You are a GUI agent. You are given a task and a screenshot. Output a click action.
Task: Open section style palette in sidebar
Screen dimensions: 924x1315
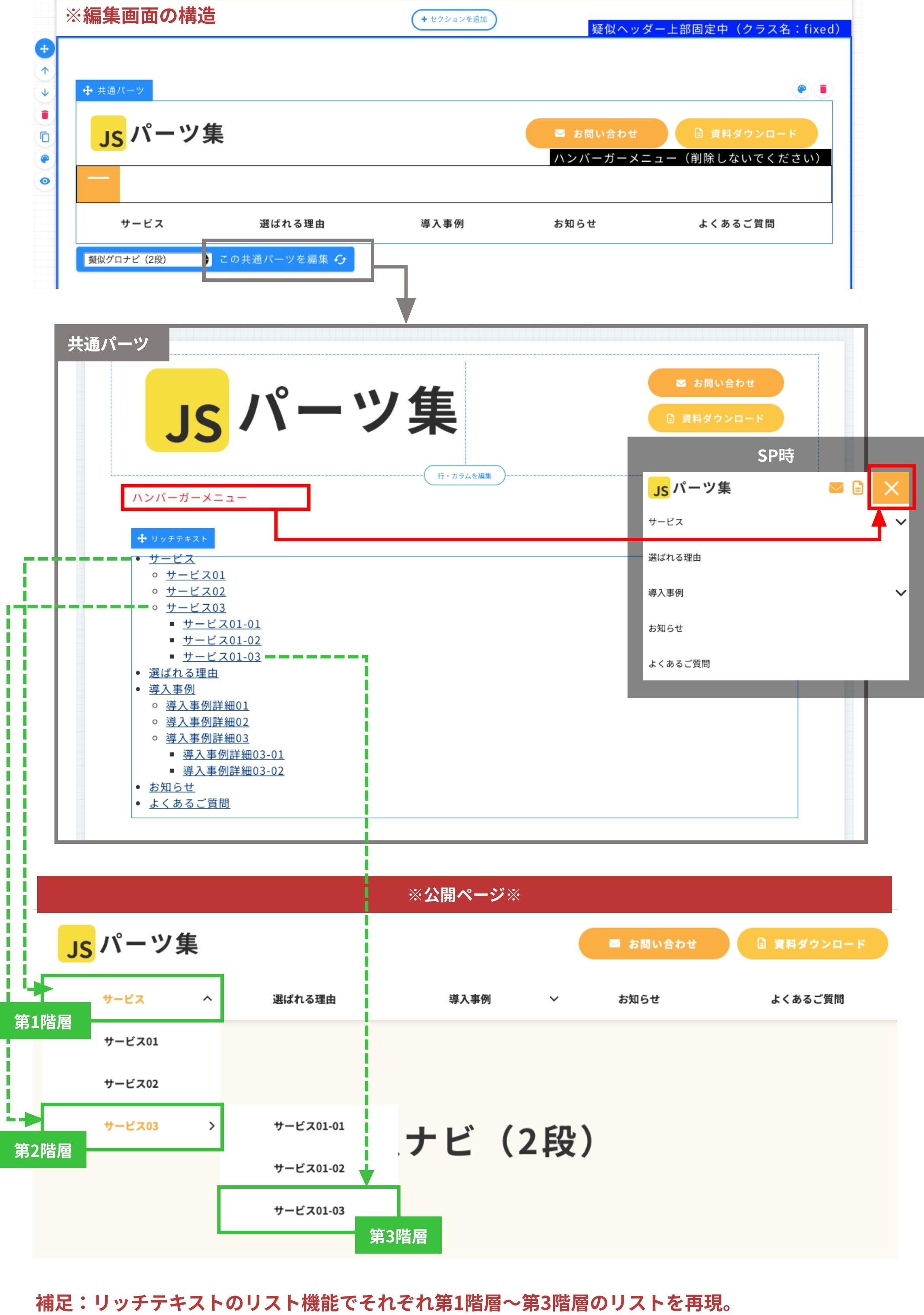[45, 159]
